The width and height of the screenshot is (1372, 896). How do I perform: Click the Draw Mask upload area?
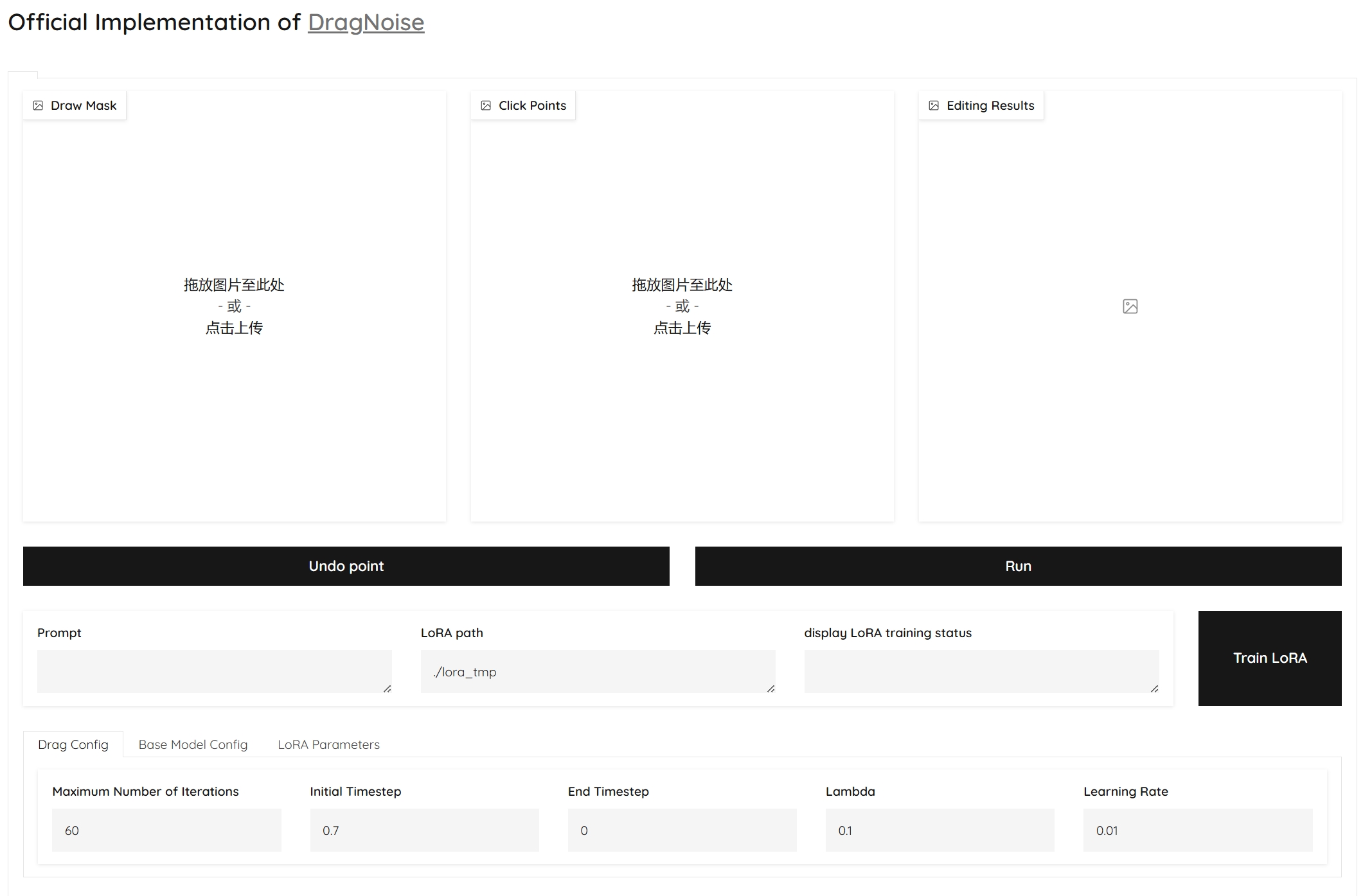tap(234, 306)
